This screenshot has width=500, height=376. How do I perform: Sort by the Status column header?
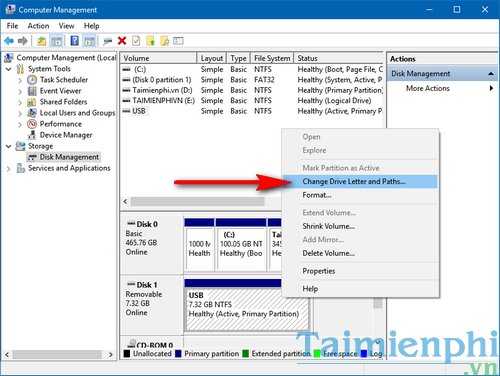point(339,58)
